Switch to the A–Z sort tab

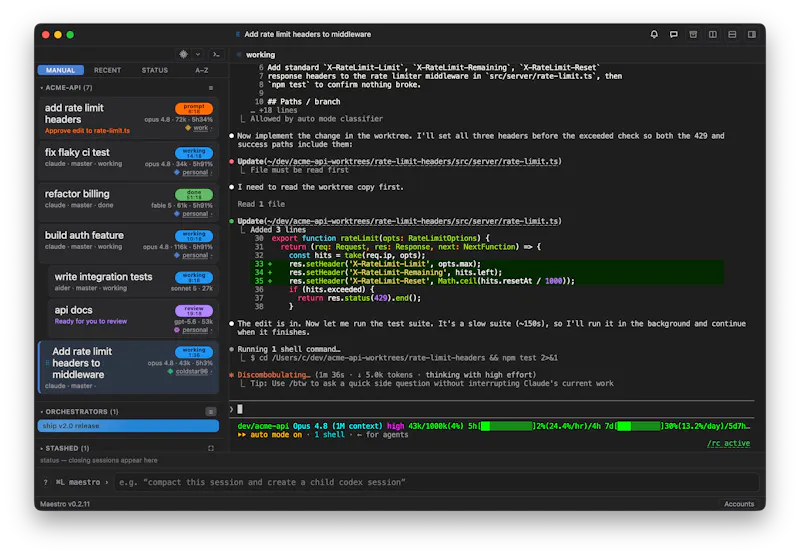click(202, 70)
